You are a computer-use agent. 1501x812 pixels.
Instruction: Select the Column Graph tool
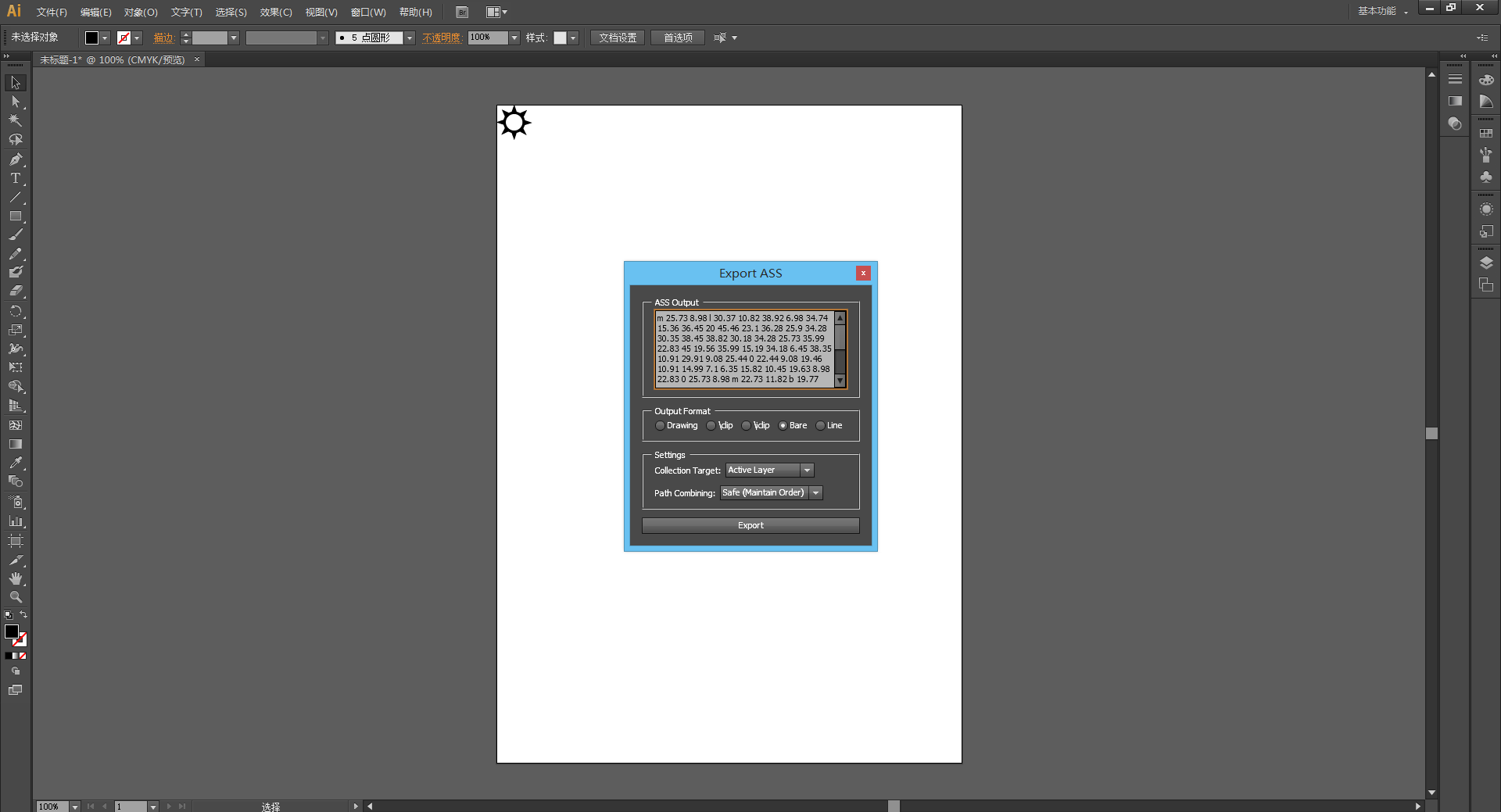pyautogui.click(x=16, y=520)
